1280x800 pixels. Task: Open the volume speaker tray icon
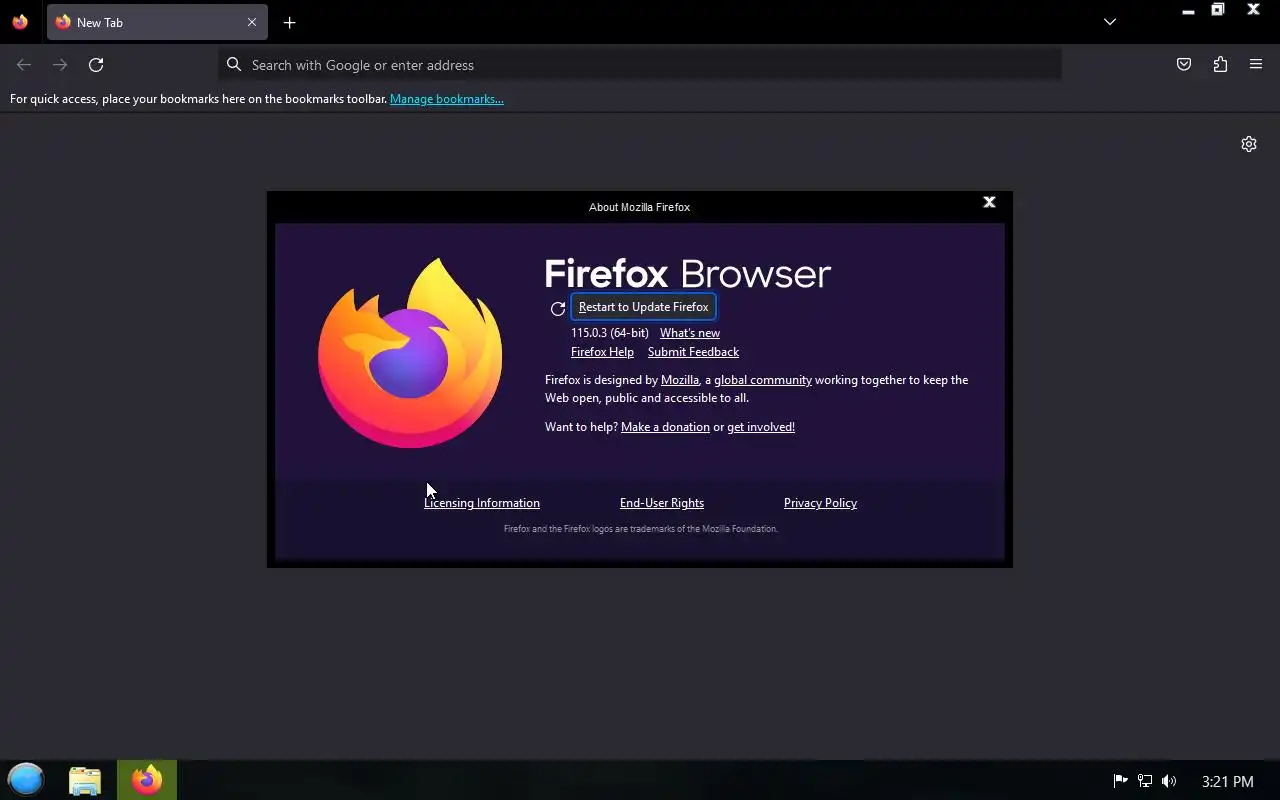(1169, 781)
